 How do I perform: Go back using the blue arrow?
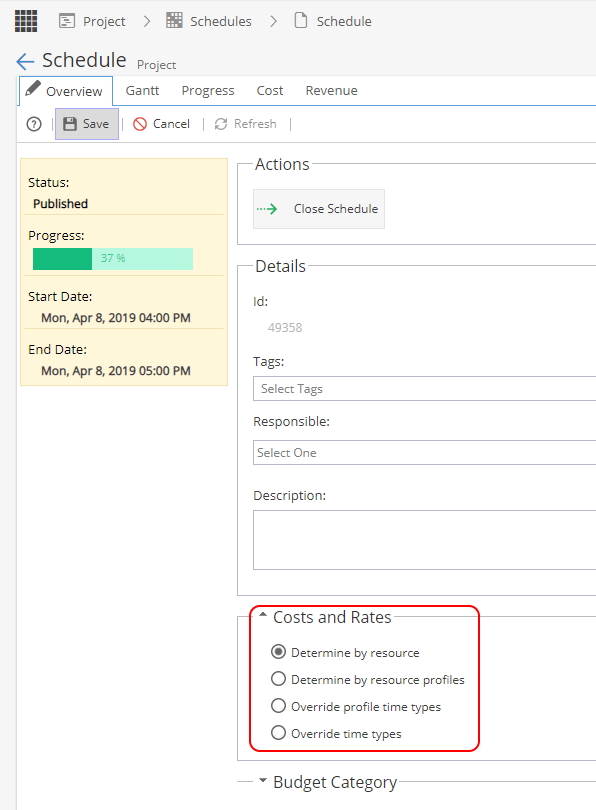pyautogui.click(x=25, y=61)
